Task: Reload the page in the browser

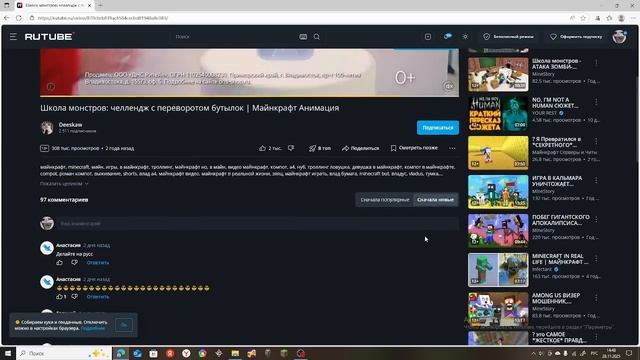Action: click(x=19, y=18)
